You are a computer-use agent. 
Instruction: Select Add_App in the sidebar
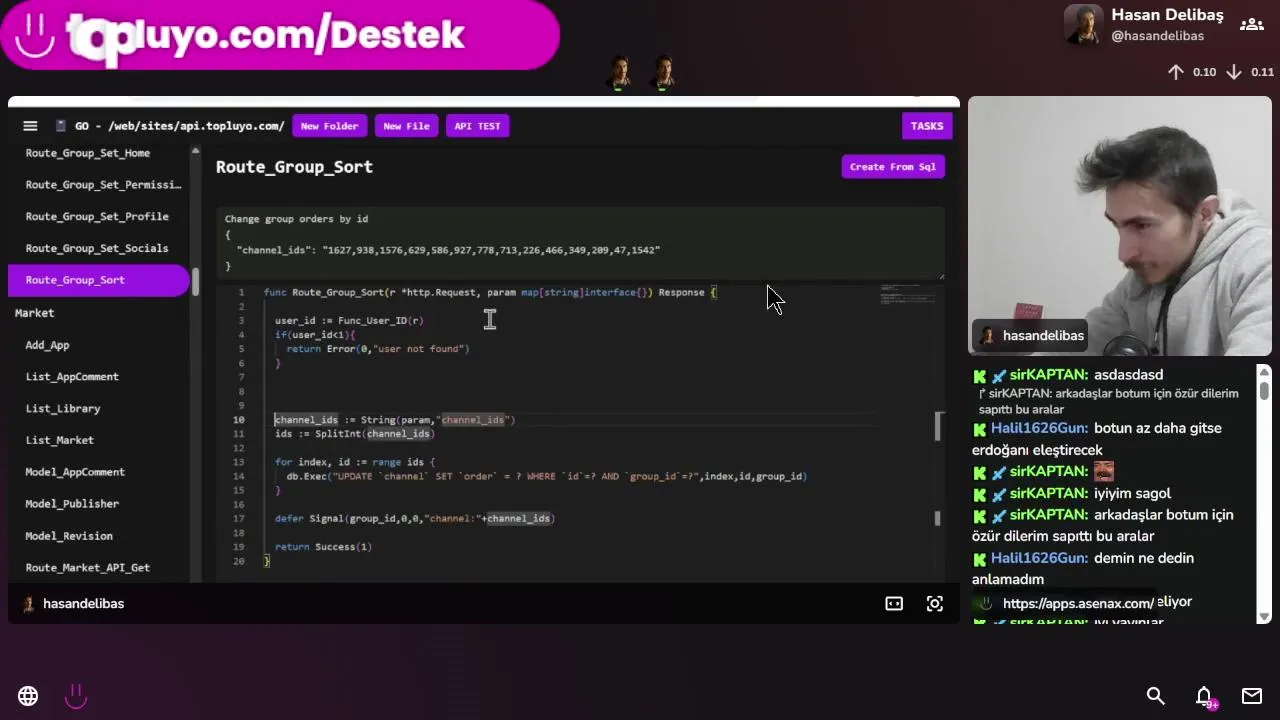(47, 345)
